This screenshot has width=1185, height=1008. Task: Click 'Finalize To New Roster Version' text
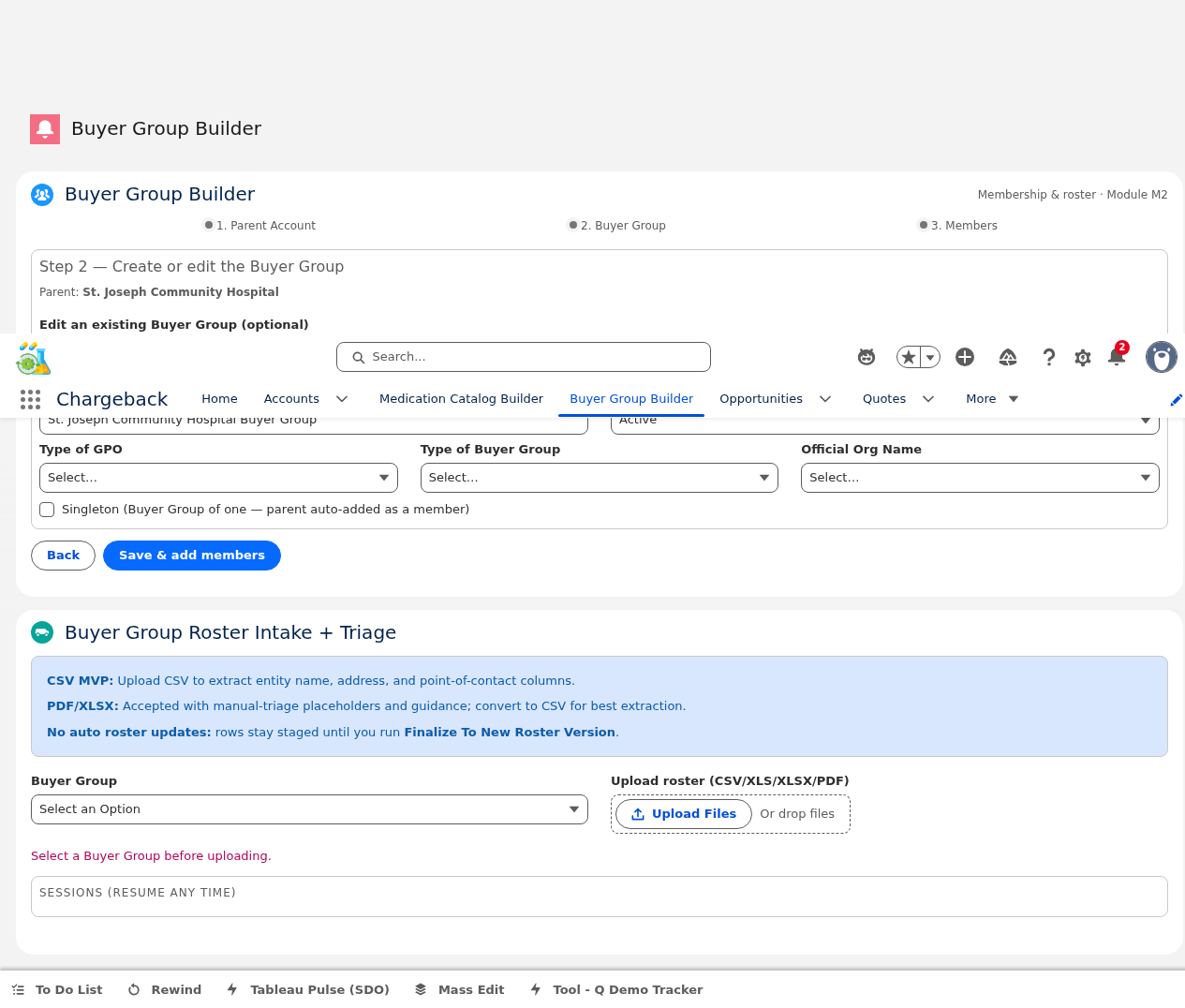pyautogui.click(x=510, y=733)
